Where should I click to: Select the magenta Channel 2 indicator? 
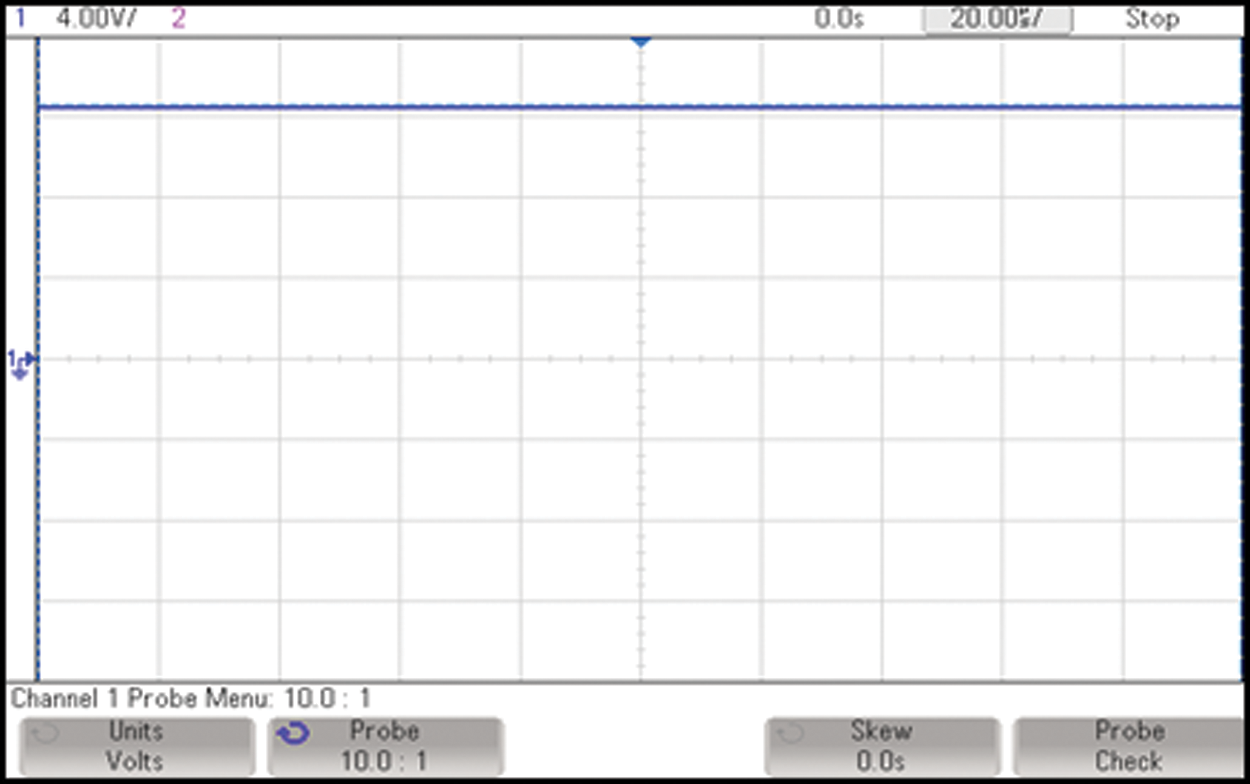pyautogui.click(x=178, y=18)
